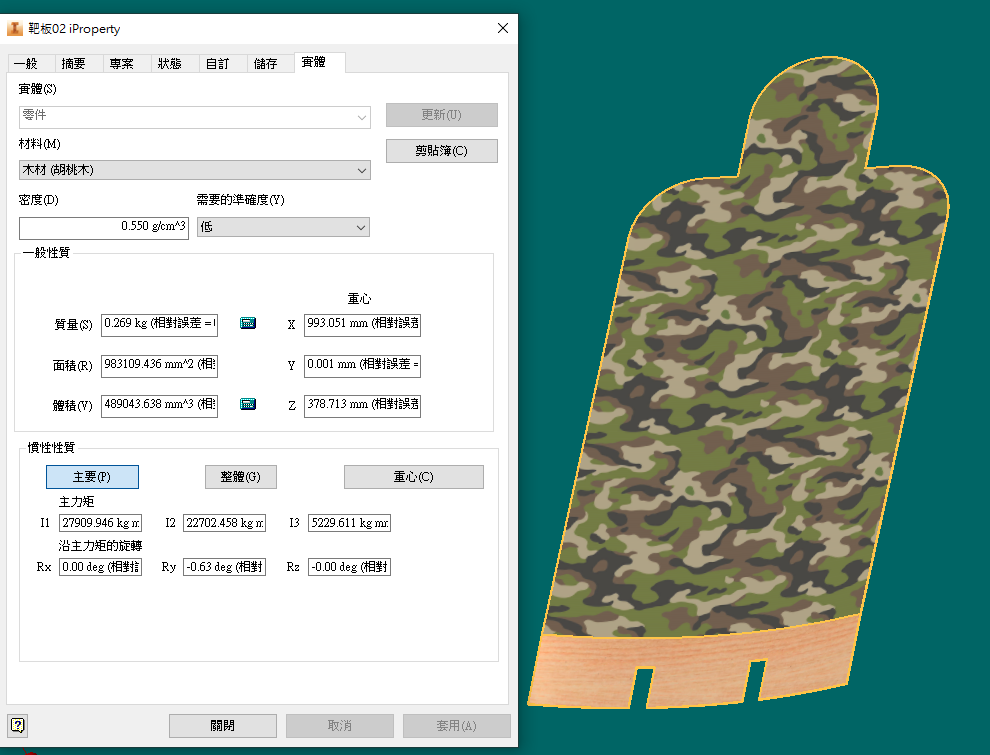Click the calculator icon beside the volume field
Screen dimensions: 990x755
(248, 404)
